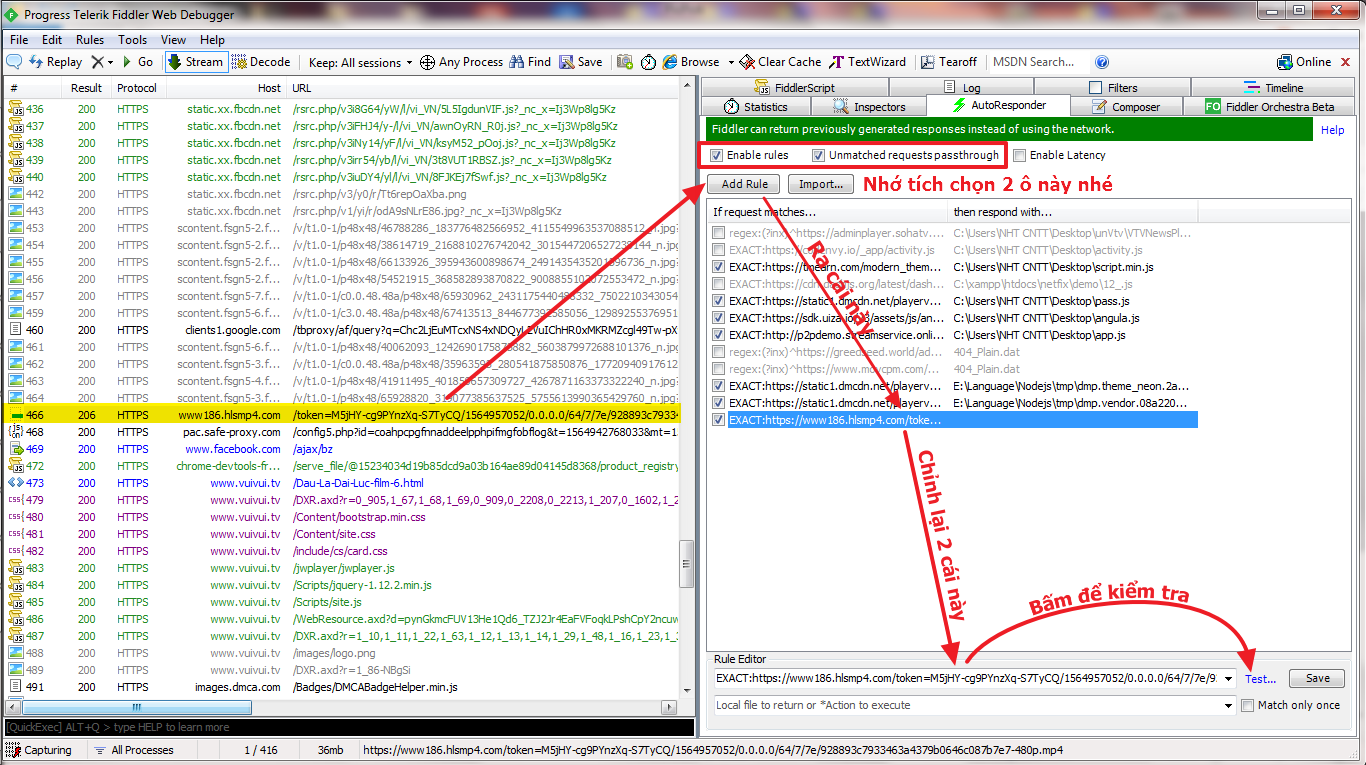Pick the Any Process target icon
This screenshot has width=1366, height=765.
click(x=461, y=62)
